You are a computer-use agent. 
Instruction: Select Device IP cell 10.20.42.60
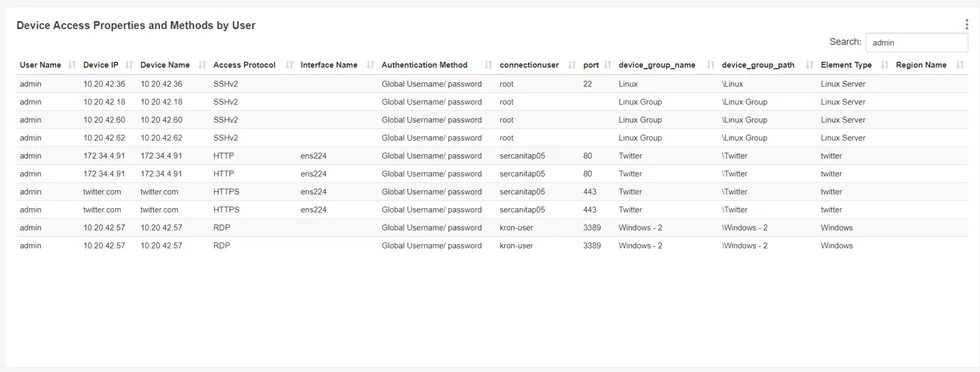click(x=104, y=120)
